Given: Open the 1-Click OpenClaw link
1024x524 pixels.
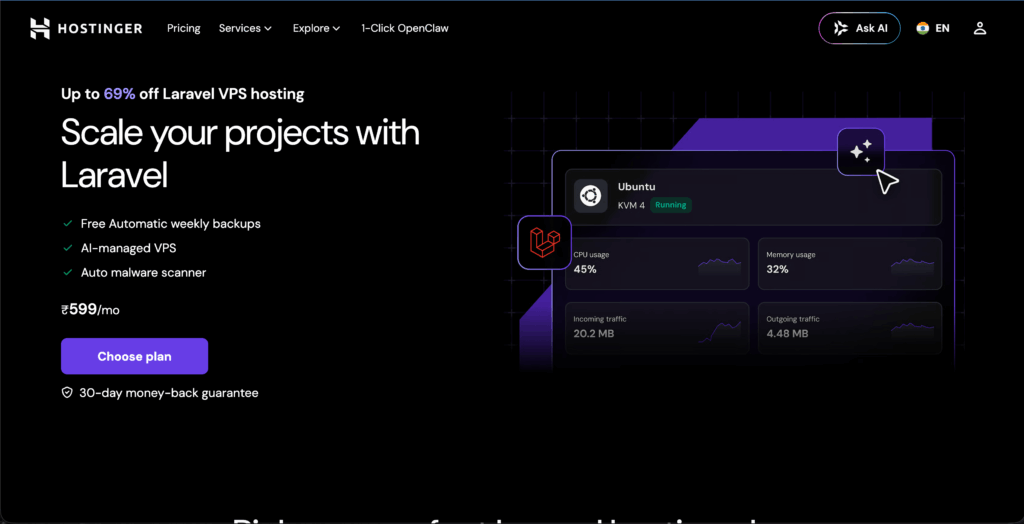Looking at the screenshot, I should click(x=405, y=28).
